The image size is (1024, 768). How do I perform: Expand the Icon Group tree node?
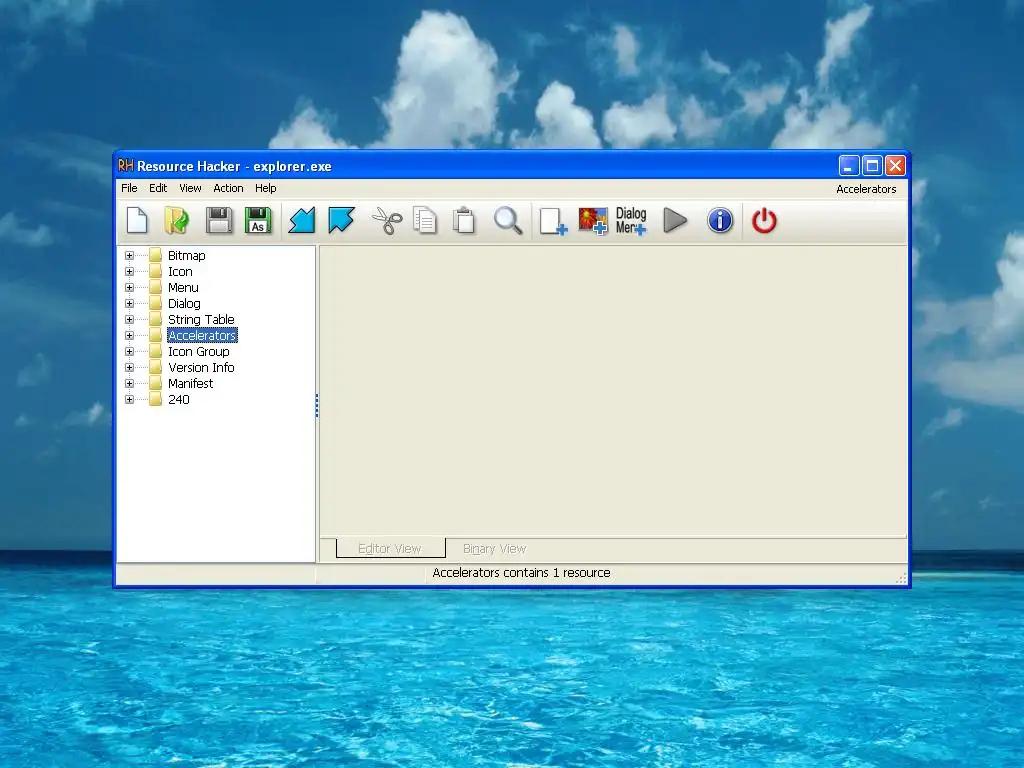point(129,351)
